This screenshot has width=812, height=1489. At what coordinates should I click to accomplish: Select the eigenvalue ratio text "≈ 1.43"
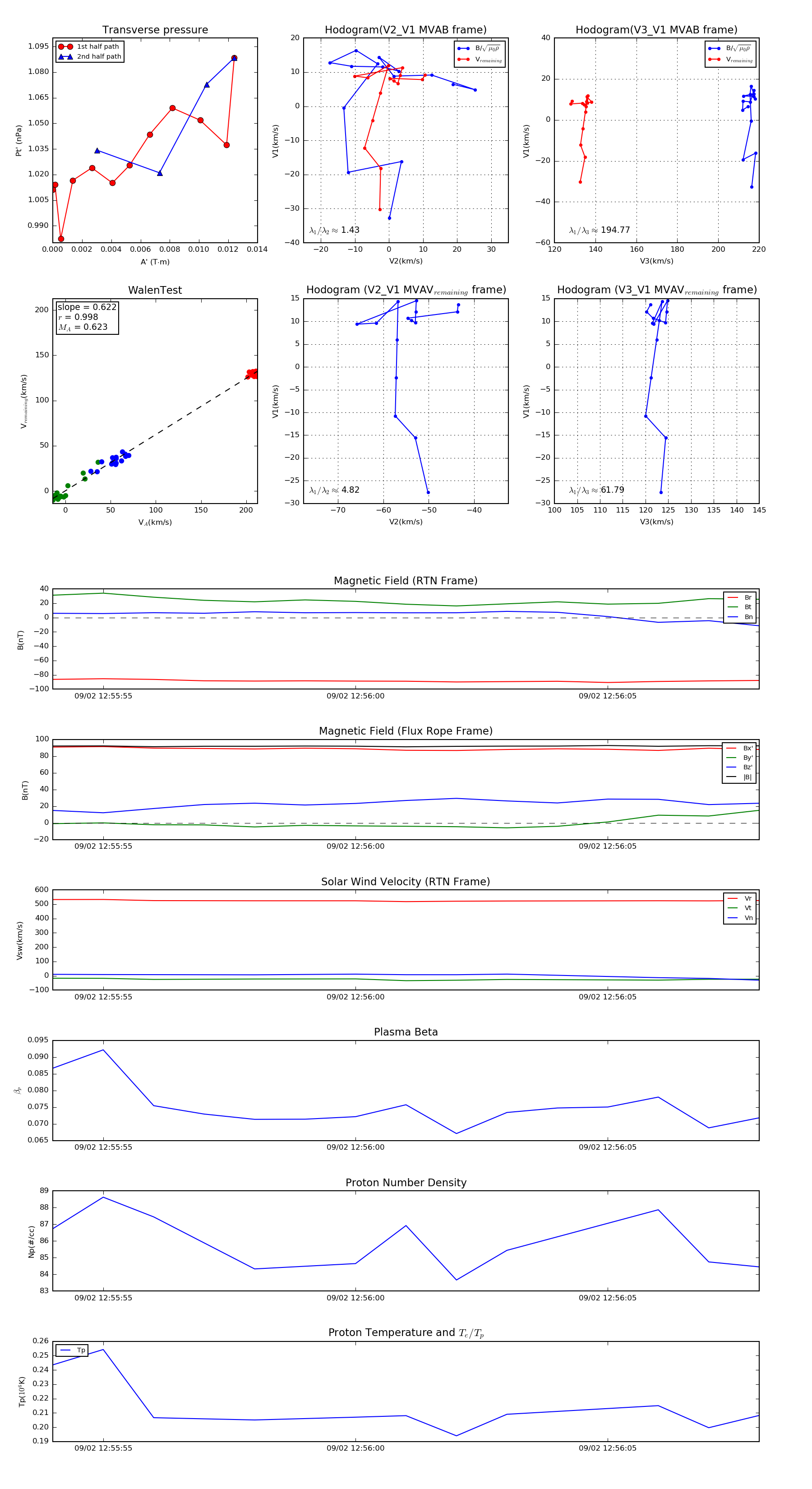tap(346, 230)
